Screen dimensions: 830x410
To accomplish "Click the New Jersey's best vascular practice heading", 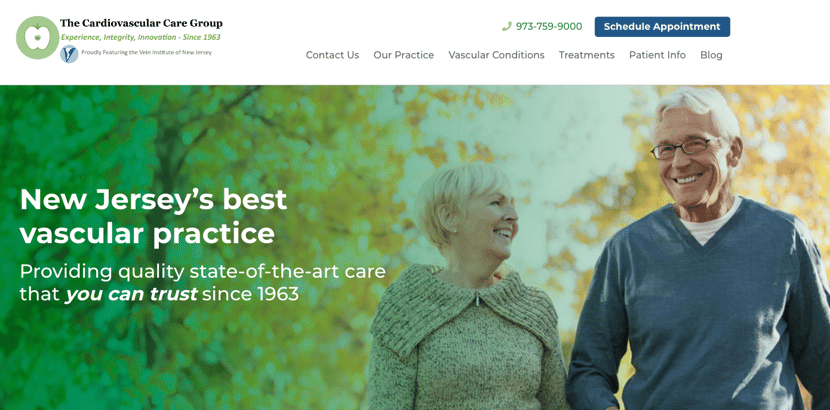I will pyautogui.click(x=154, y=216).
